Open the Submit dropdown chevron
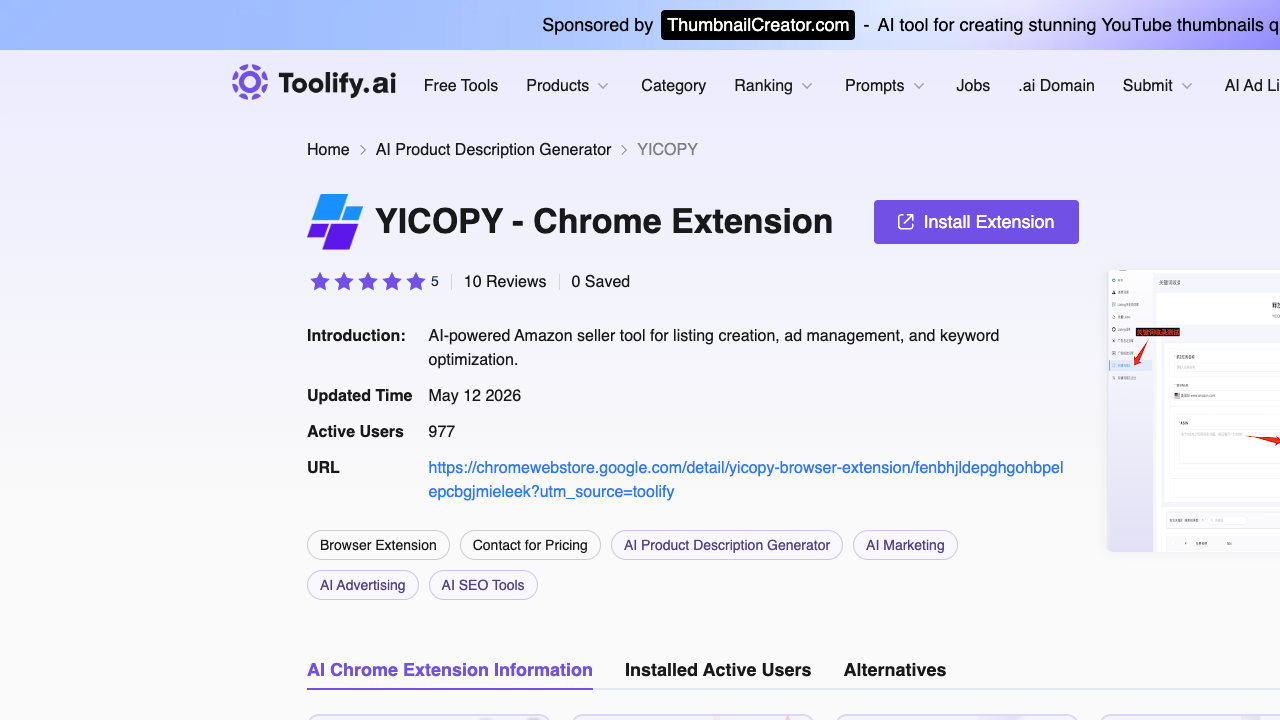Viewport: 1280px width, 720px height. coord(1187,86)
